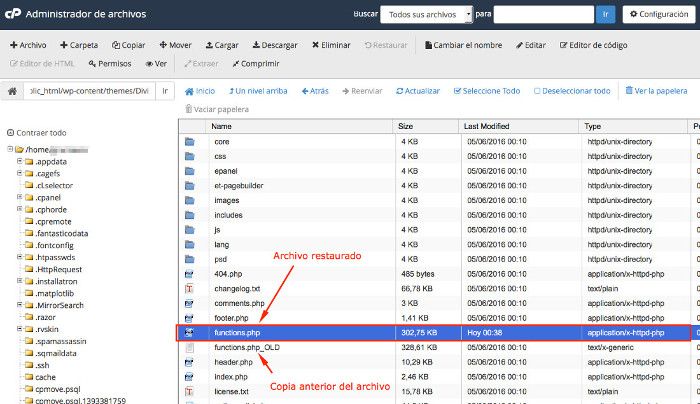Click Deseleccionar todo

pos(572,91)
